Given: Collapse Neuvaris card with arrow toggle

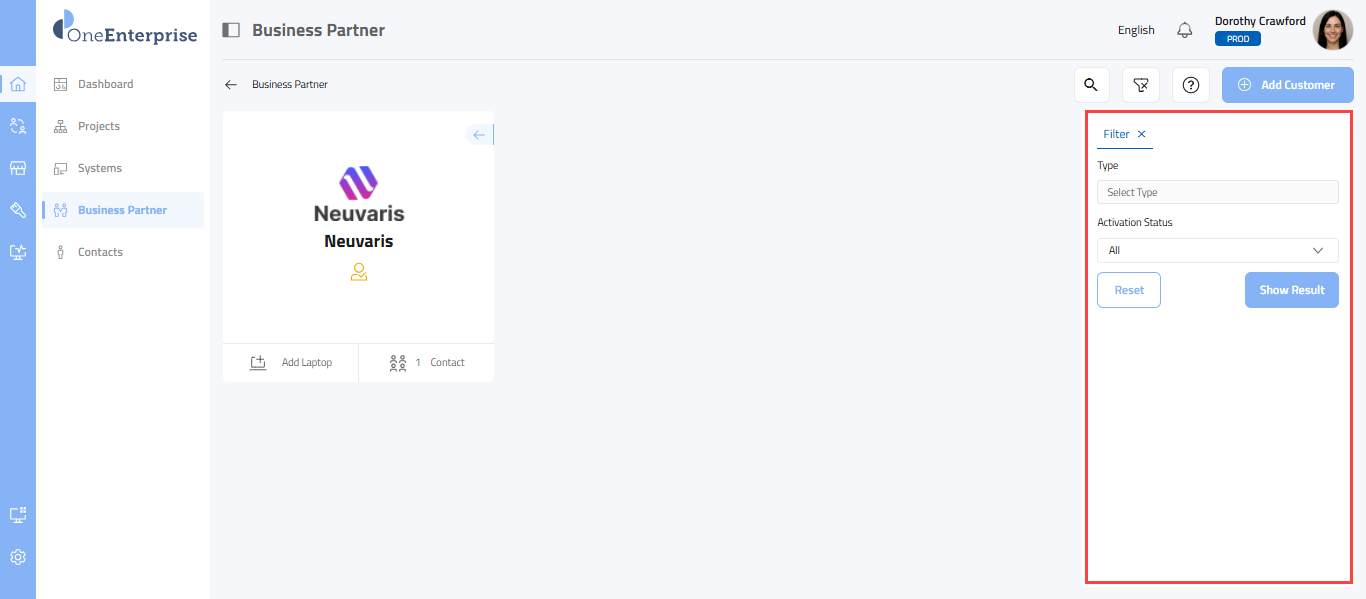Looking at the screenshot, I should [480, 135].
